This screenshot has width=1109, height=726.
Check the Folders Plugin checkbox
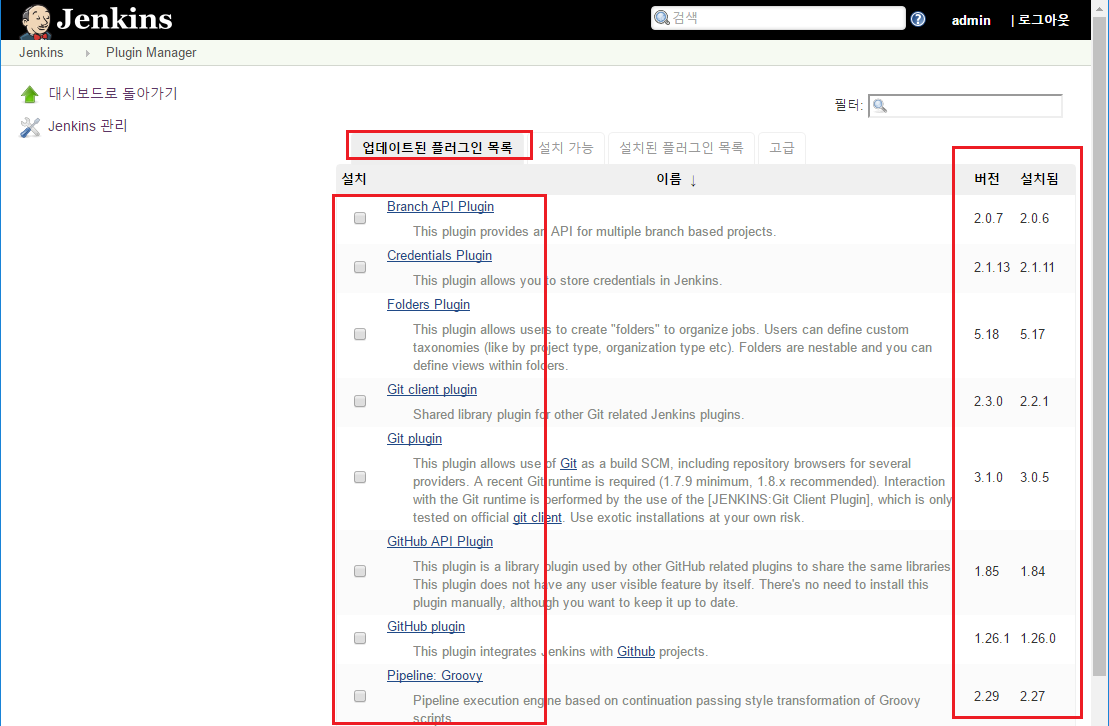tap(360, 334)
